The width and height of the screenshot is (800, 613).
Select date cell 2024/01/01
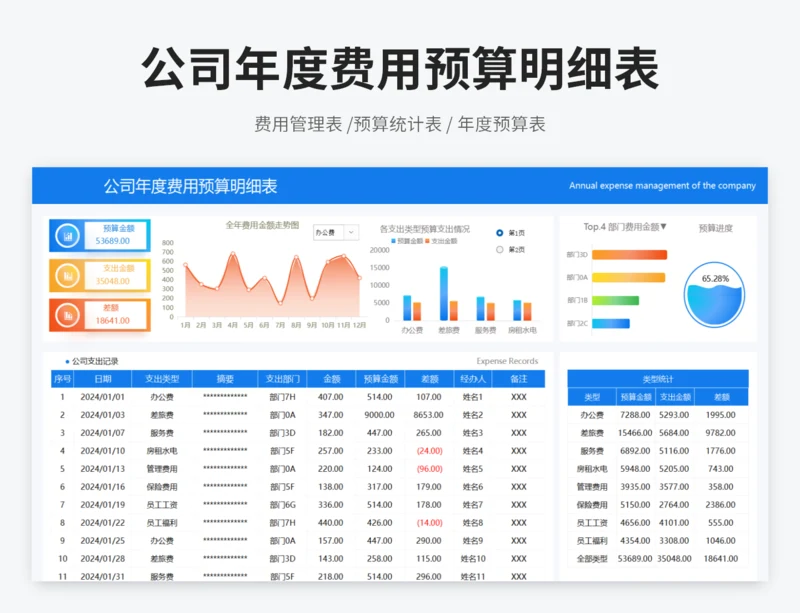103,397
